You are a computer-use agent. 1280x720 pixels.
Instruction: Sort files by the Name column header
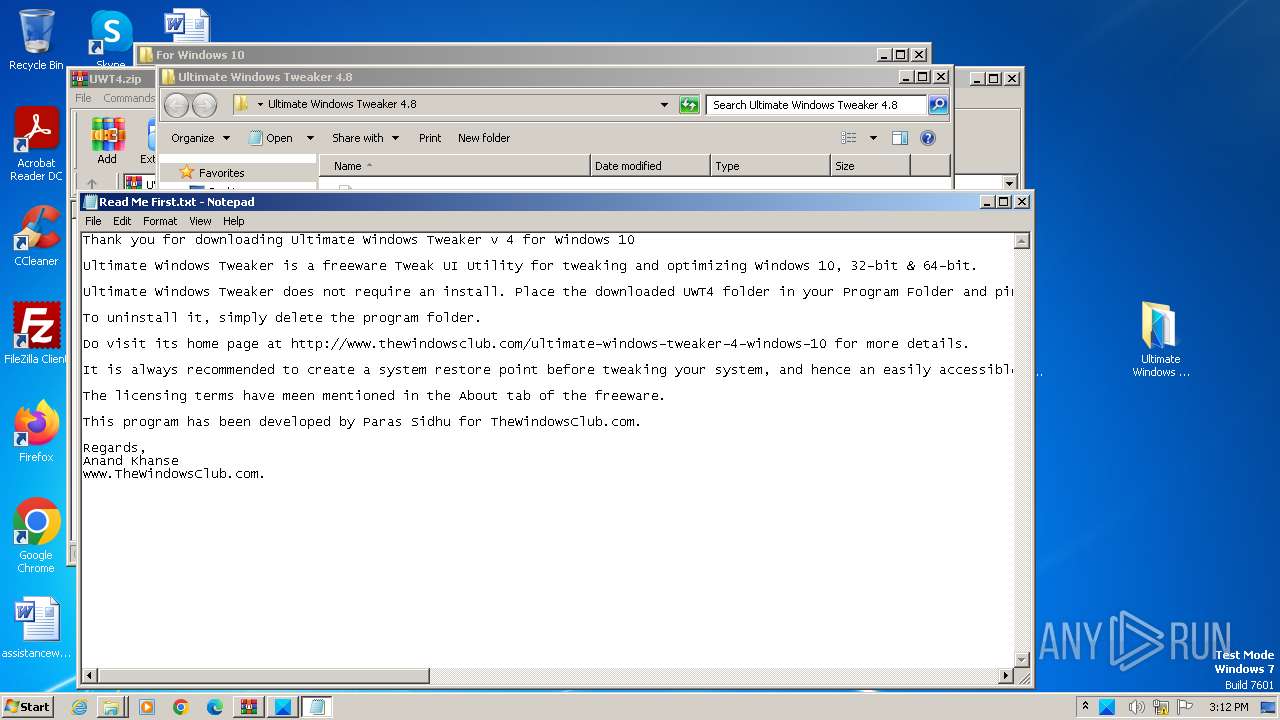click(455, 166)
